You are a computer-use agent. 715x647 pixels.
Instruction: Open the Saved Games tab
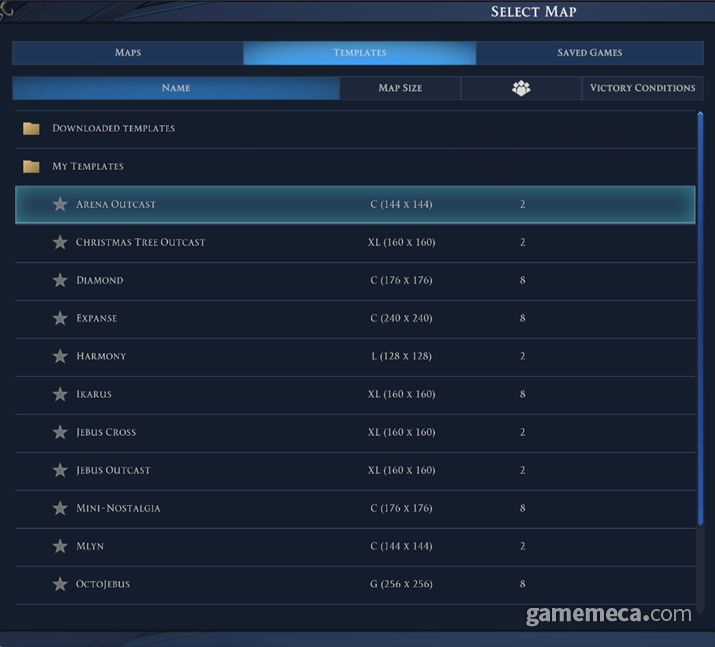point(590,53)
